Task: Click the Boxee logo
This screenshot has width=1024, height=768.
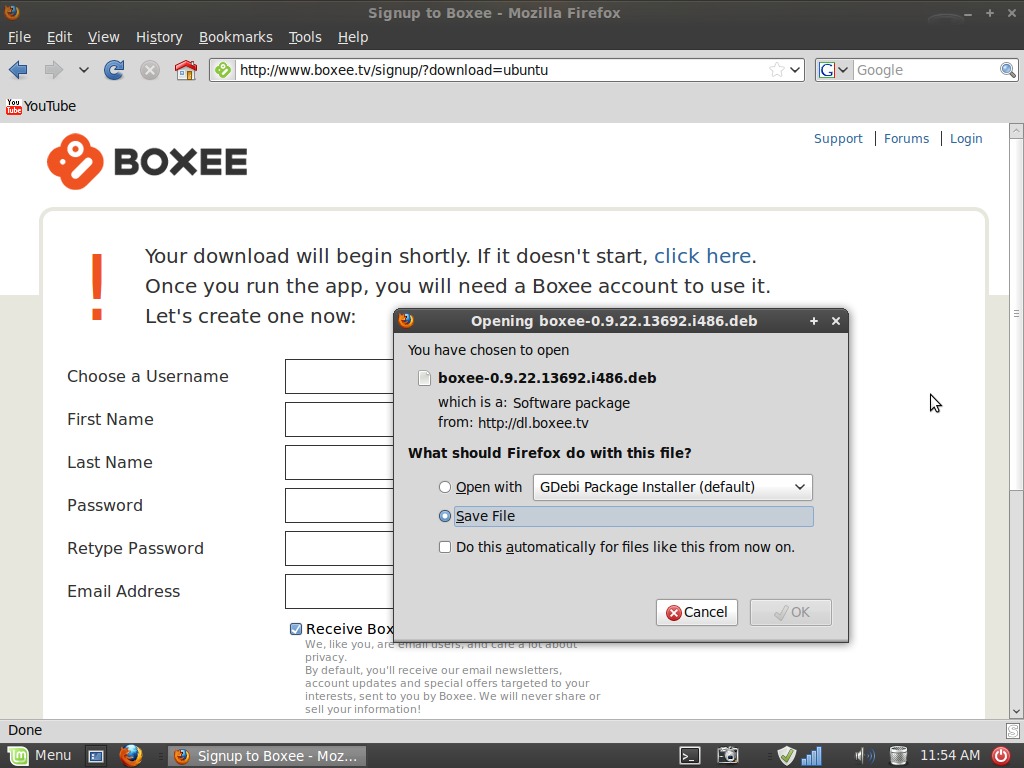Action: tap(147, 161)
